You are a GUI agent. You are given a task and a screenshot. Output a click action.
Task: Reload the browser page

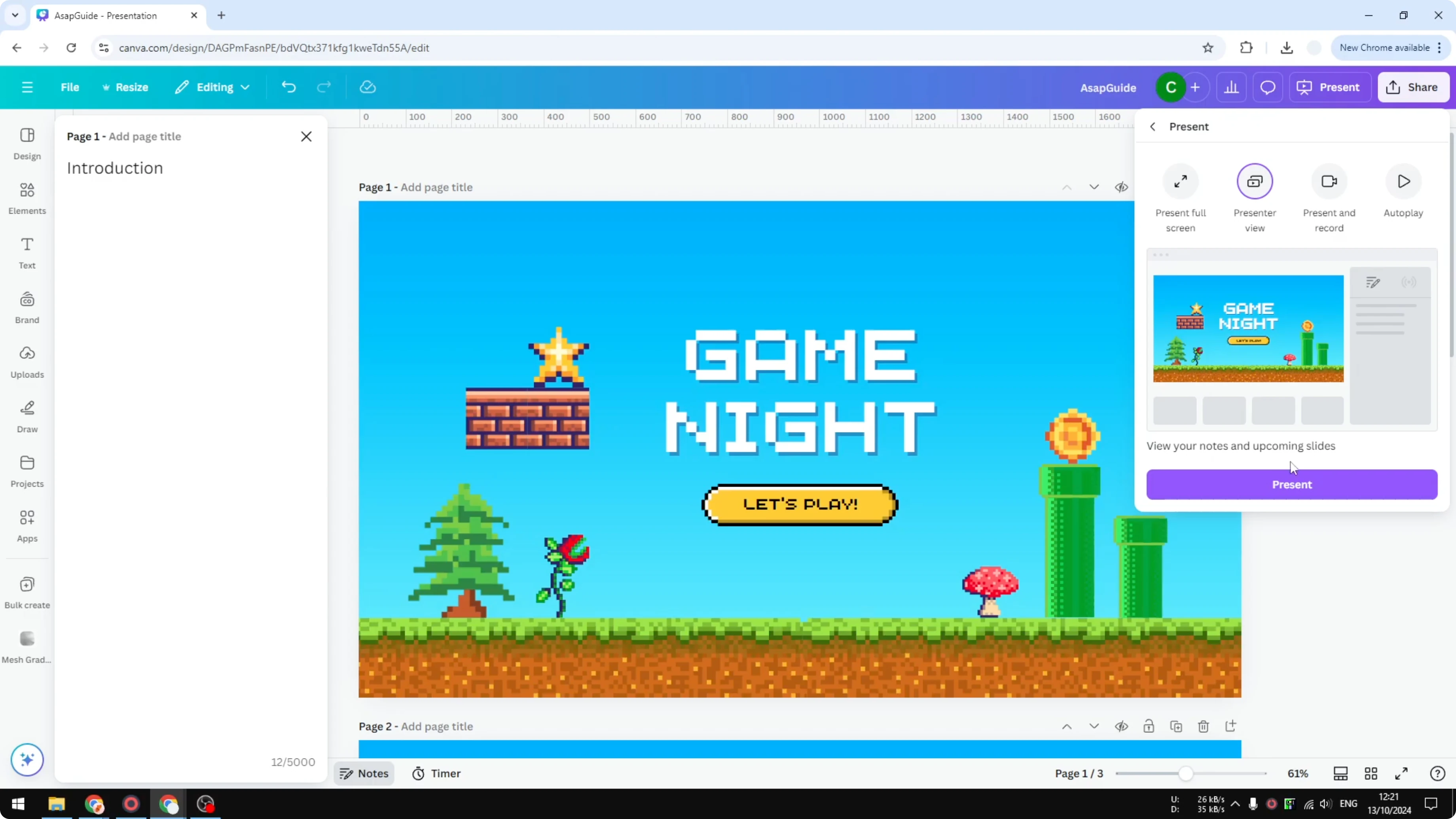coord(71,47)
